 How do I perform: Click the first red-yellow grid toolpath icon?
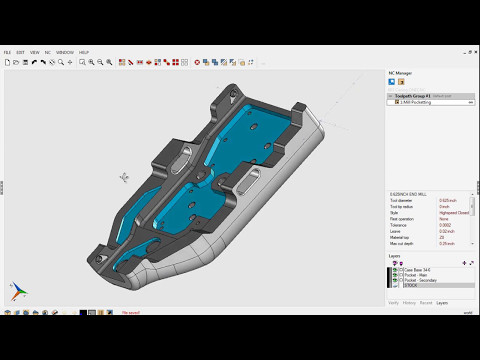click(122, 62)
